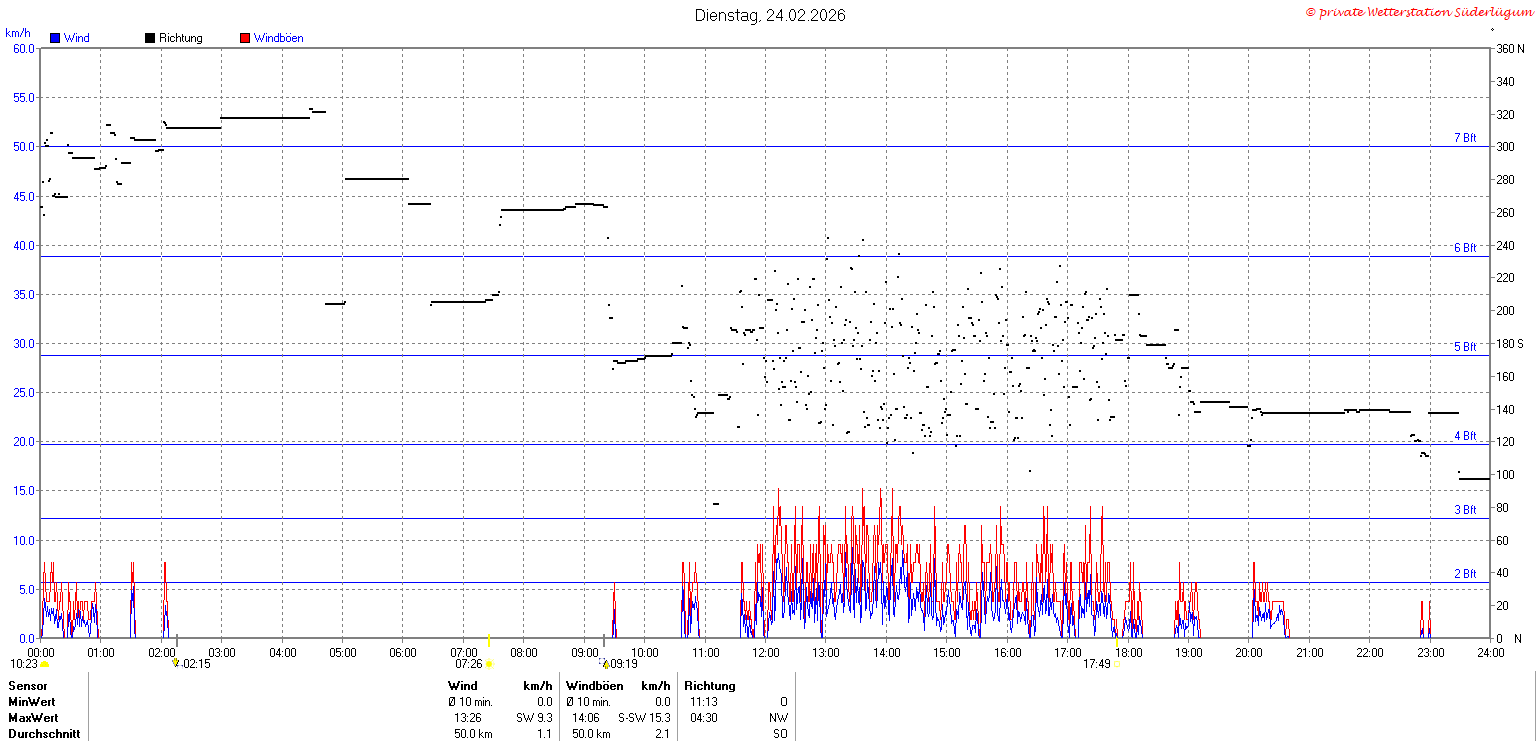Click the yellow day-length icon beside 10:23

tap(45, 664)
